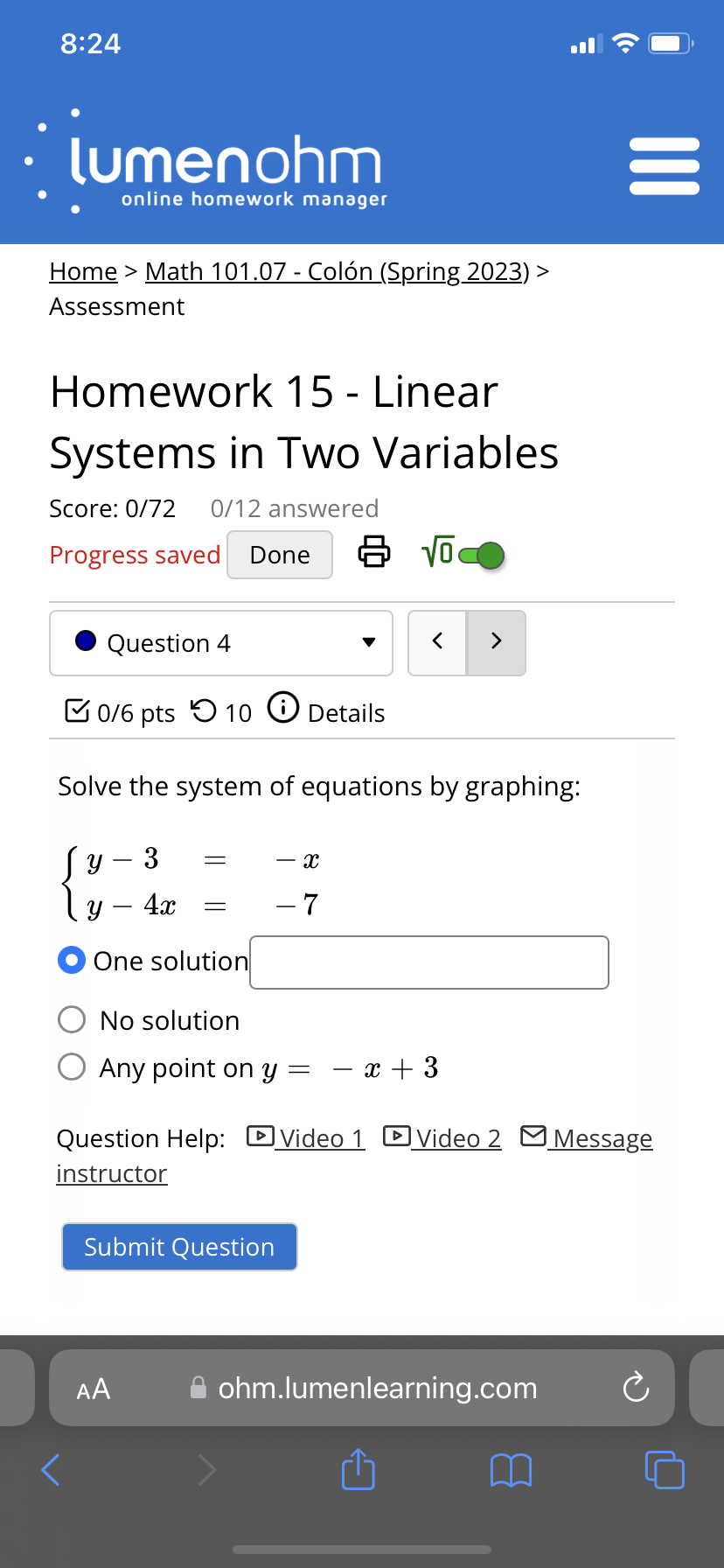Open Math 101.07 - Colón course link

[x=337, y=271]
